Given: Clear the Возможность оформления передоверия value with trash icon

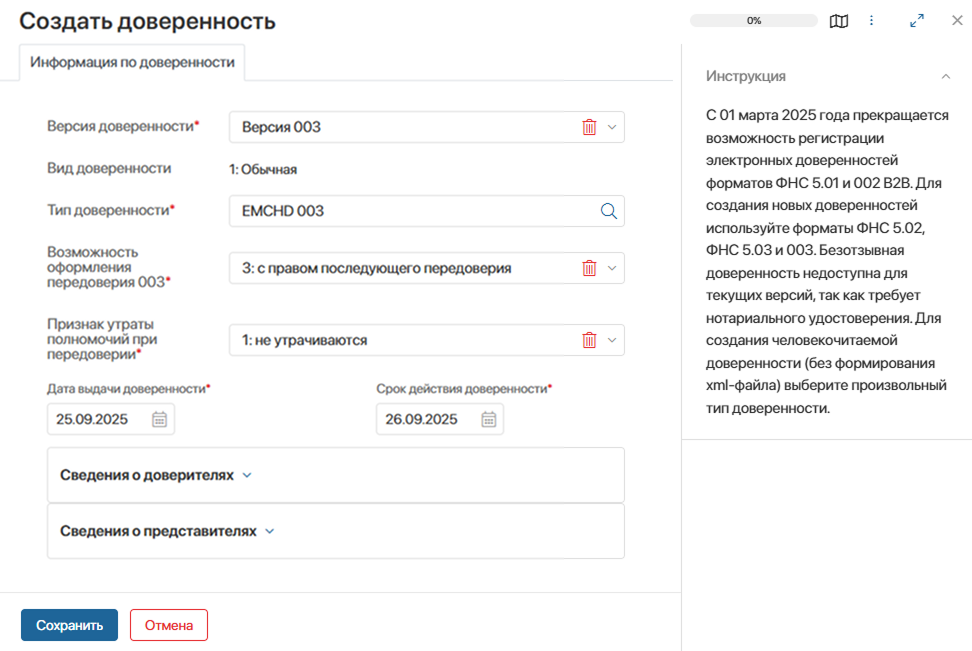Looking at the screenshot, I should pos(589,268).
